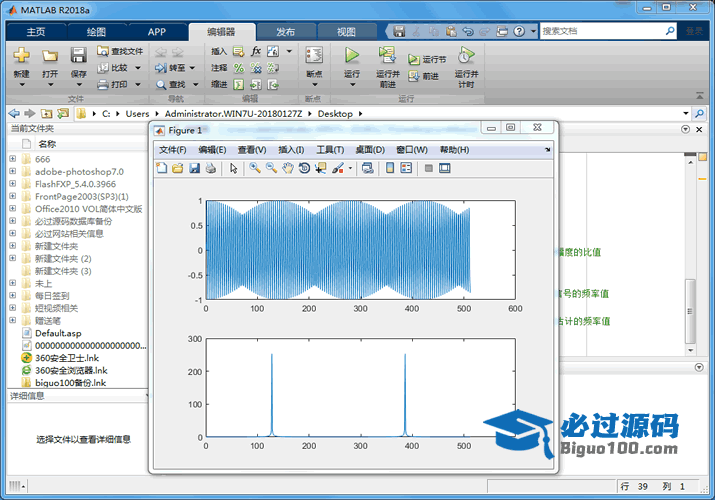715x500 pixels.
Task: Open Figure 1 Edit (编辑) menu
Action: point(212,150)
